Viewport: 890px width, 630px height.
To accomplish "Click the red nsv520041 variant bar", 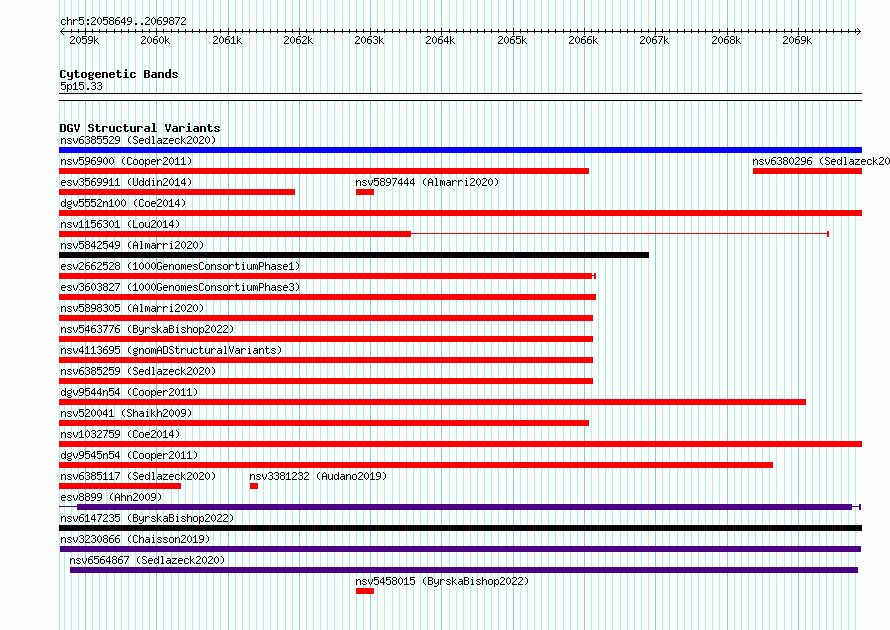I will [324, 423].
